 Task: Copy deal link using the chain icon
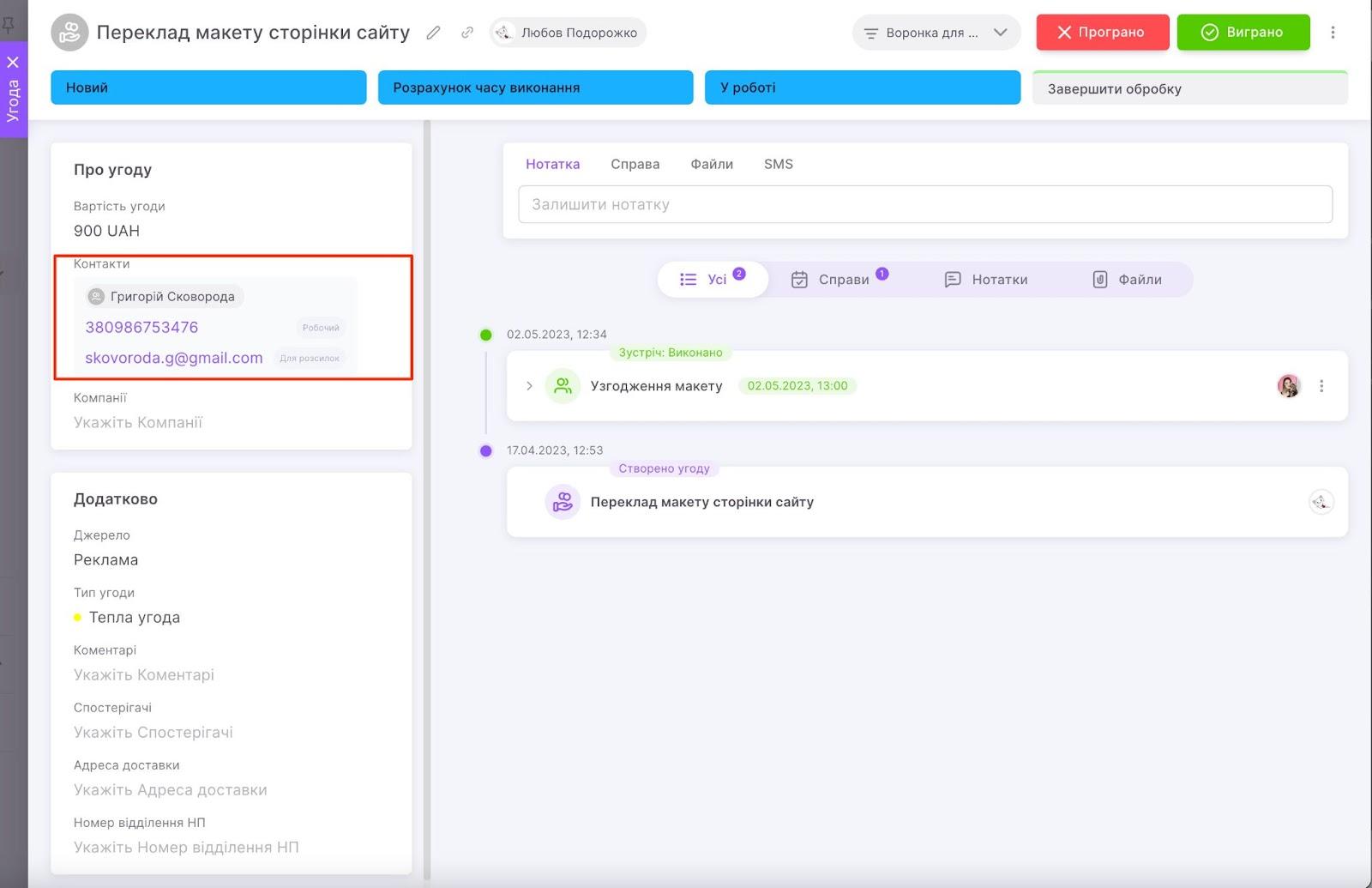467,33
